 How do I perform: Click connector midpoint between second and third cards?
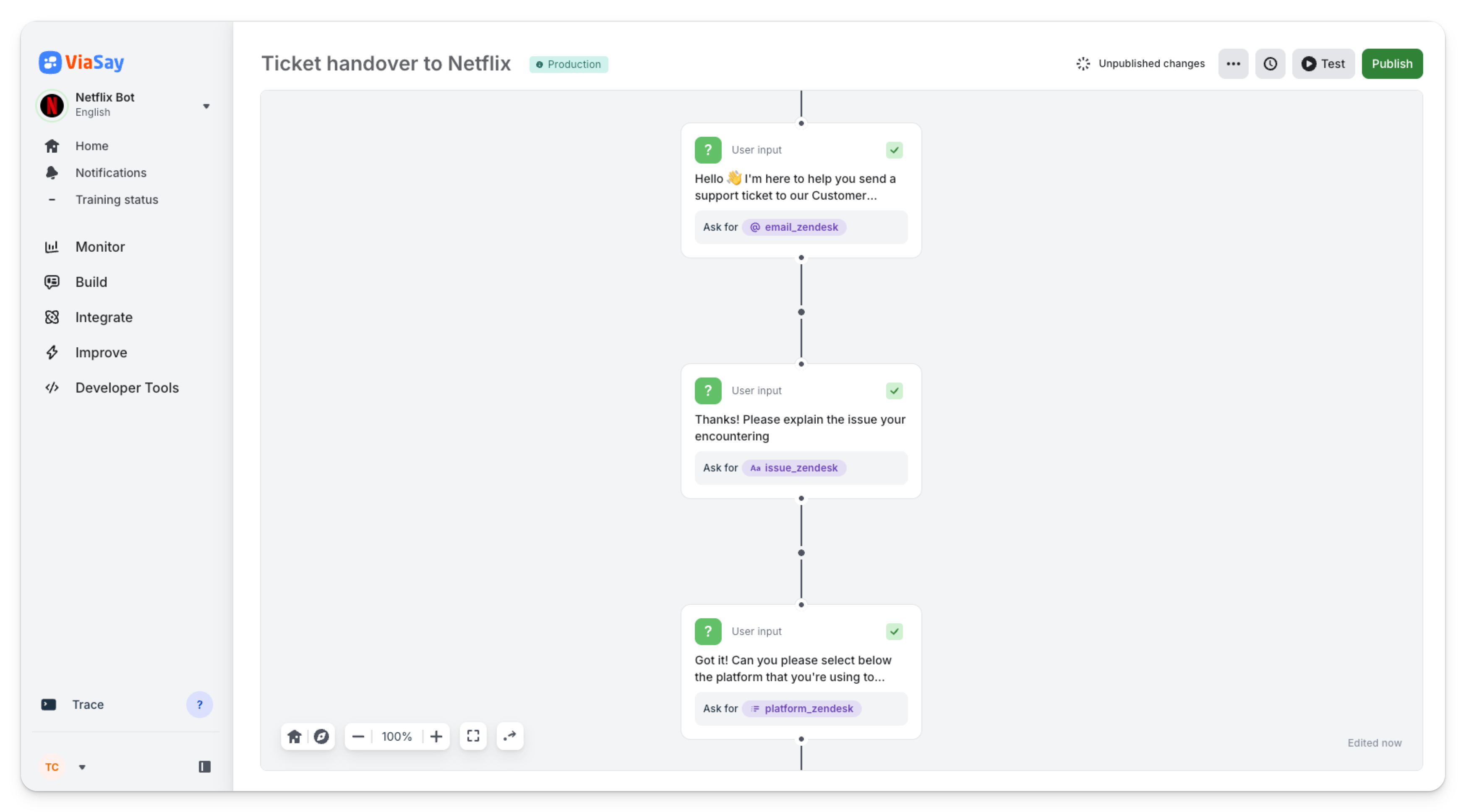coord(801,552)
